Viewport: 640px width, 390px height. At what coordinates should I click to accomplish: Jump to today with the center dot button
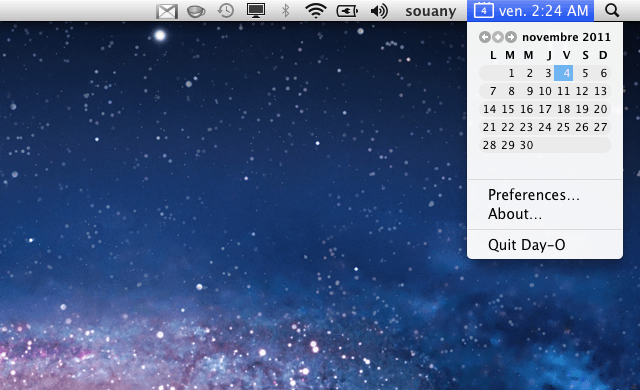(x=498, y=37)
